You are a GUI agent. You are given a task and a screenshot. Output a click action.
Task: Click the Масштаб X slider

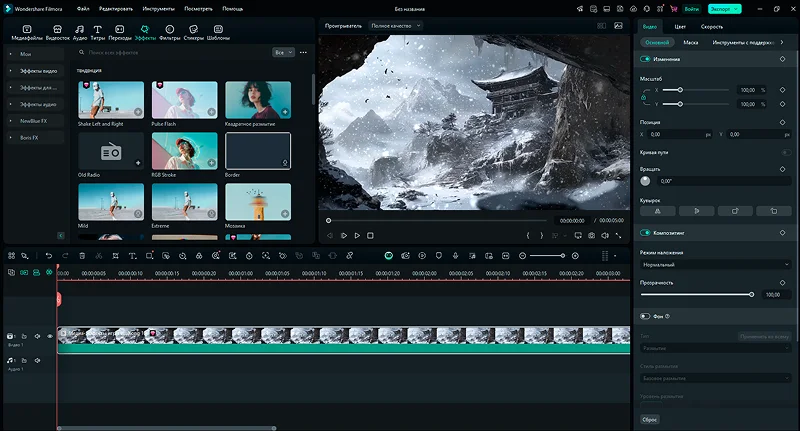tap(696, 90)
